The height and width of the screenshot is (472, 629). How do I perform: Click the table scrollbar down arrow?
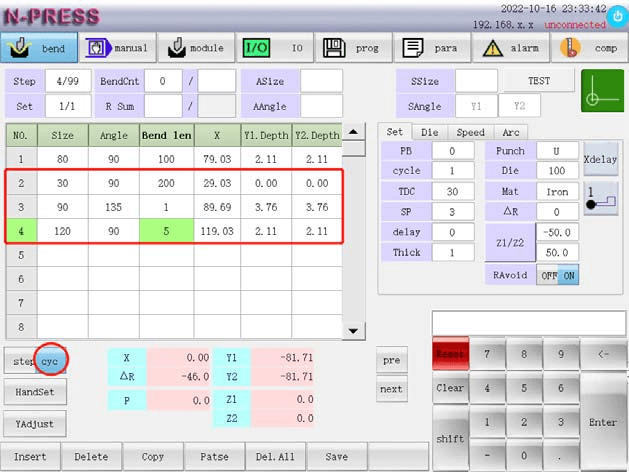(351, 331)
